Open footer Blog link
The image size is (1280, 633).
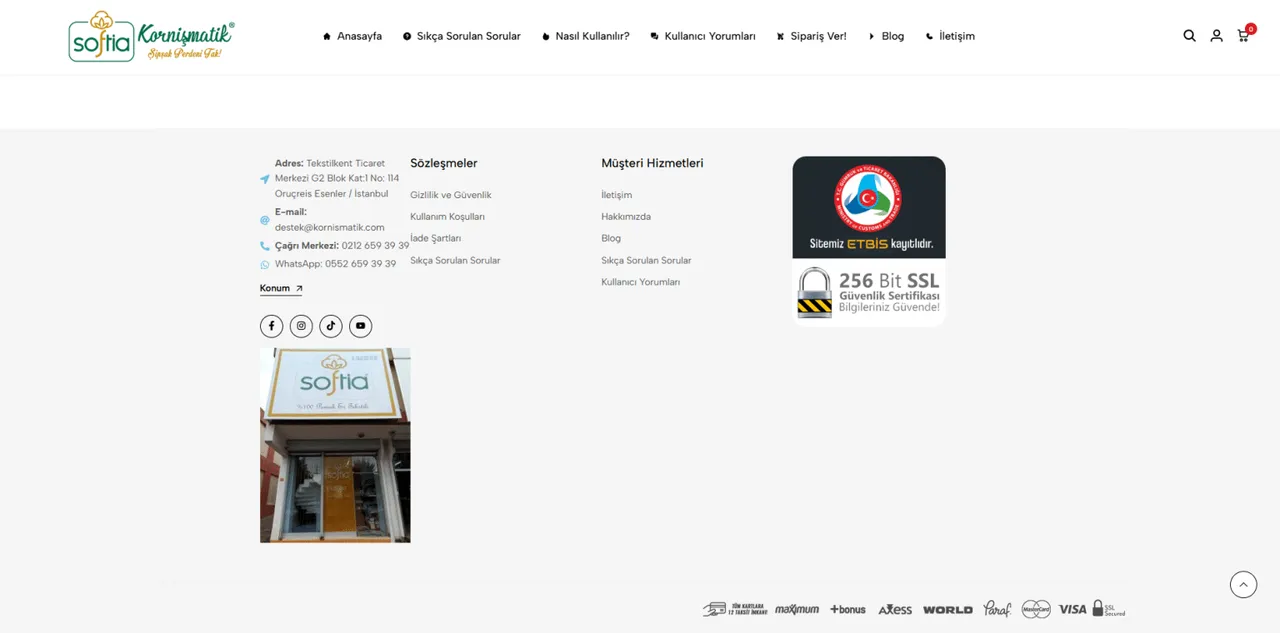click(611, 239)
